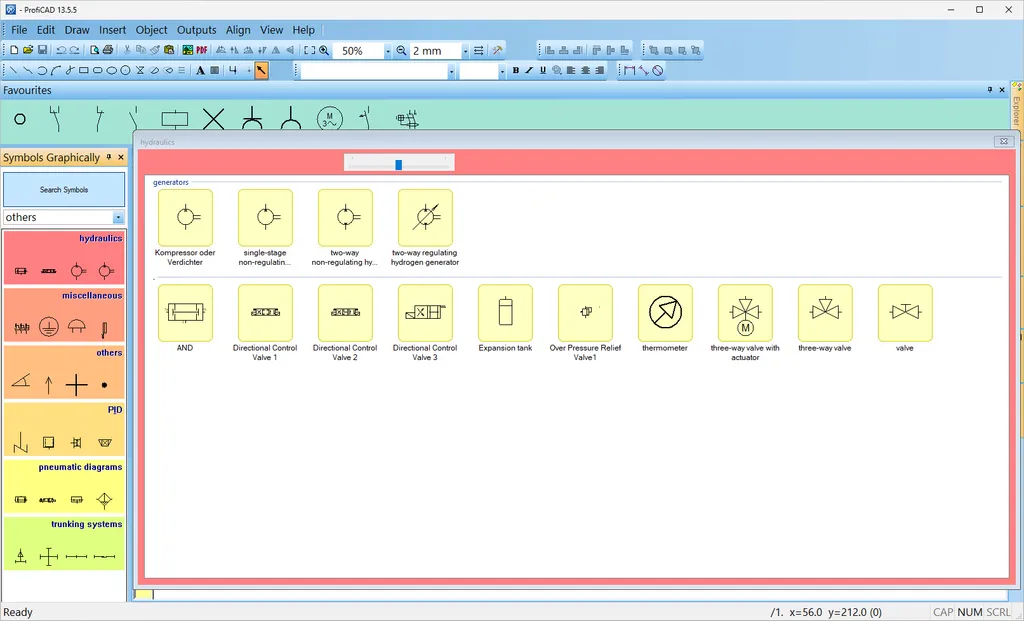Select the two-way regulating hydrogen generator symbol

click(x=425, y=217)
